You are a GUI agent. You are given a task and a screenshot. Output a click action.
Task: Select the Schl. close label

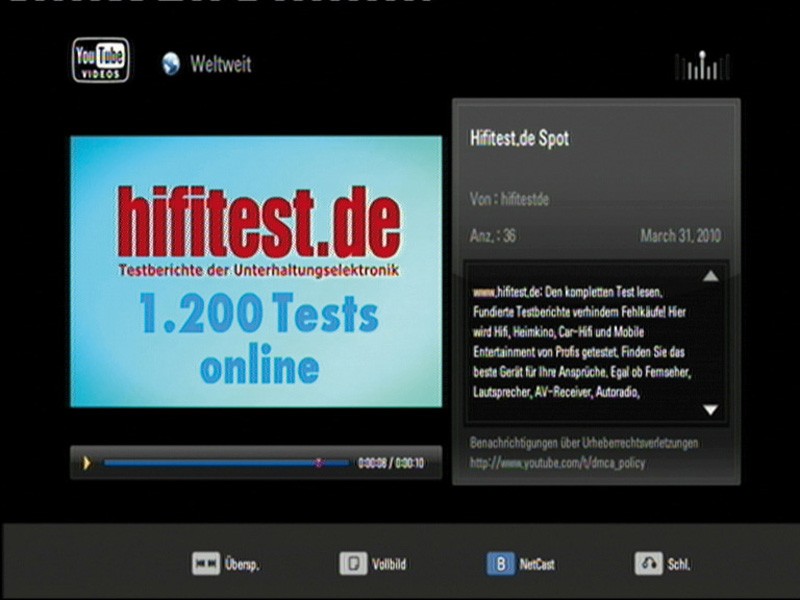coord(679,564)
